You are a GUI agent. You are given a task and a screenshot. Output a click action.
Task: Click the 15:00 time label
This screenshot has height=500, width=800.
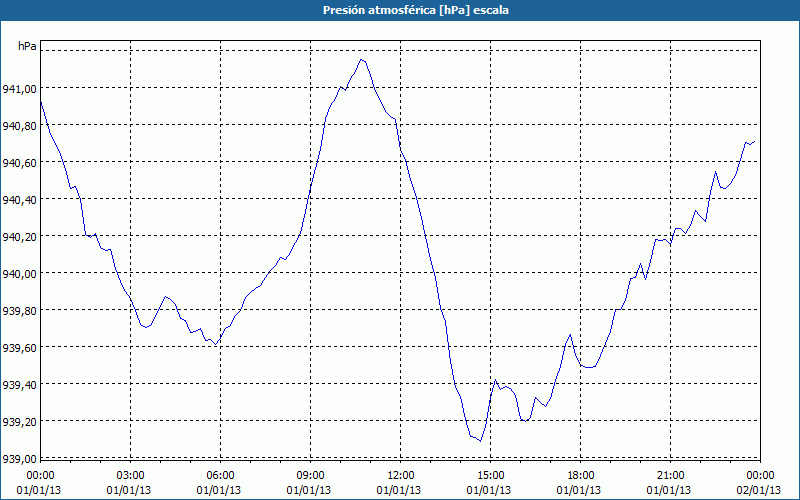(490, 476)
